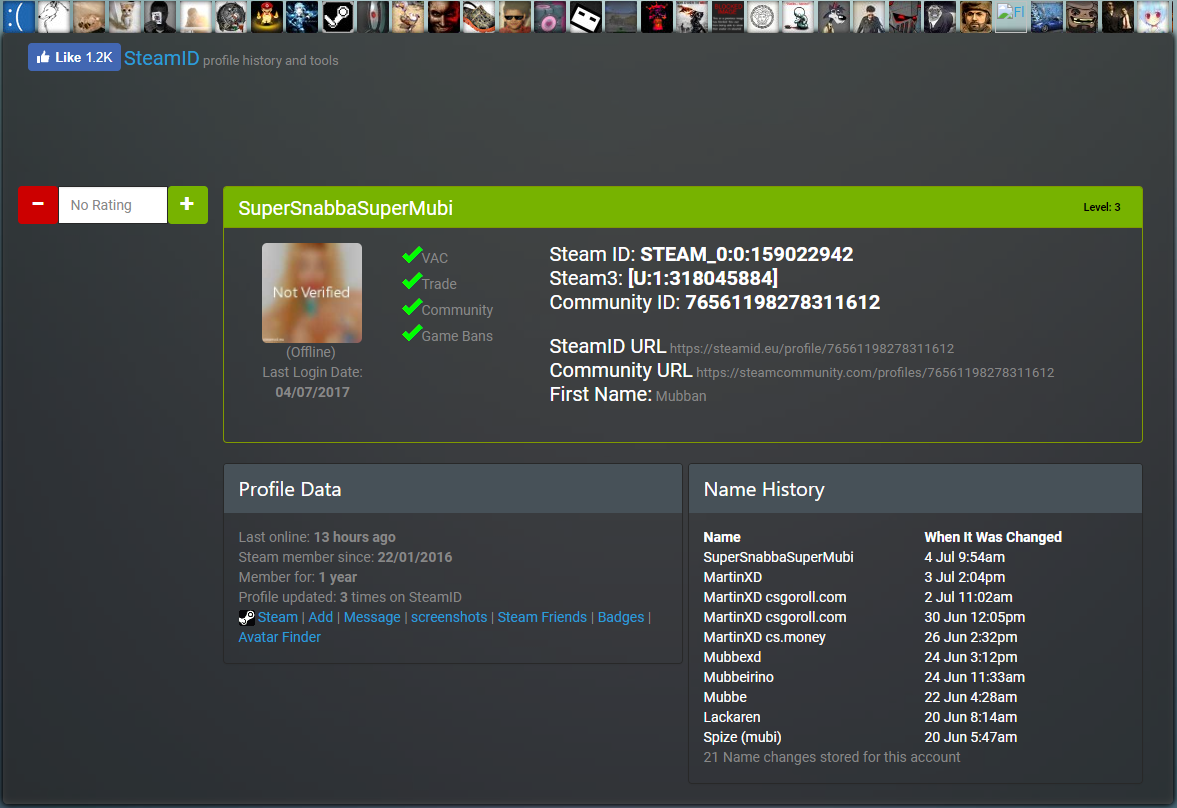Viewport: 1177px width, 808px height.
Task: Open the Steam Friends link
Action: (x=542, y=617)
